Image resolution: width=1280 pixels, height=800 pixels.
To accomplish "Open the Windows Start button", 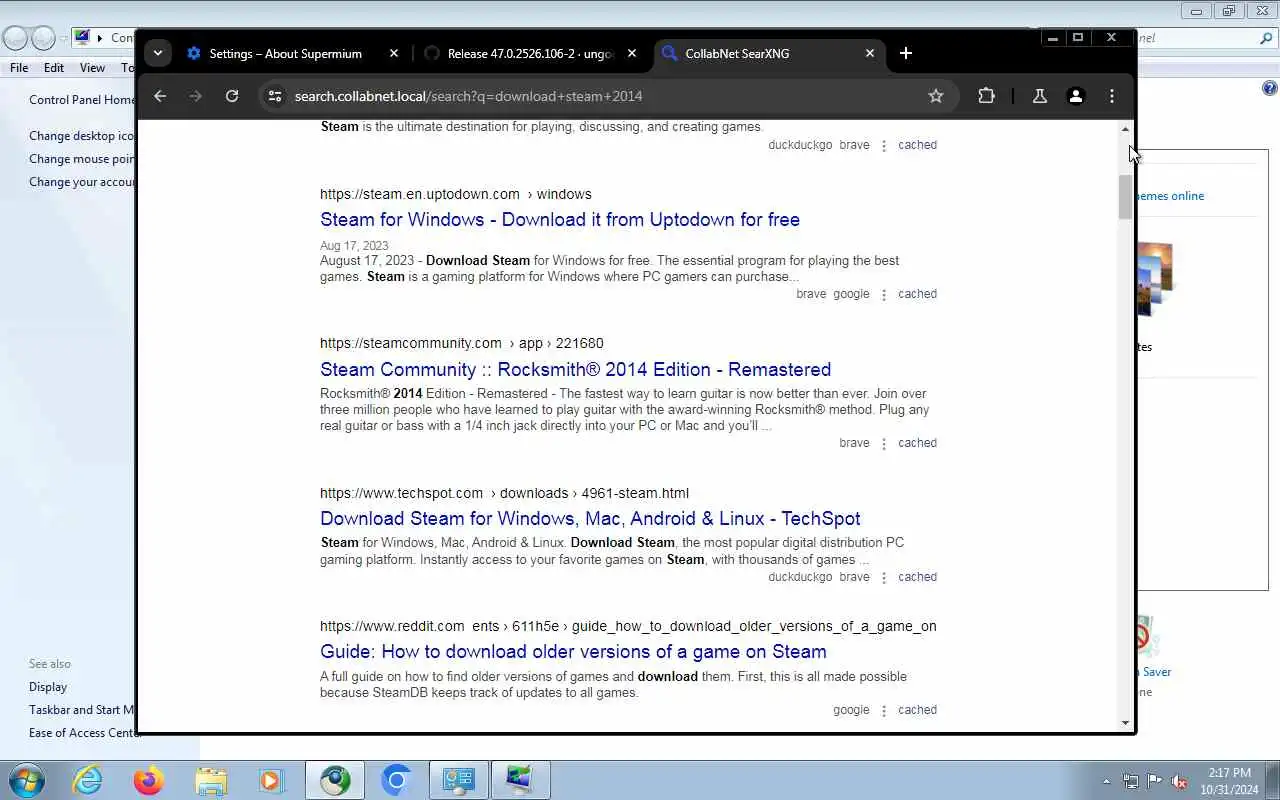I will [26, 780].
